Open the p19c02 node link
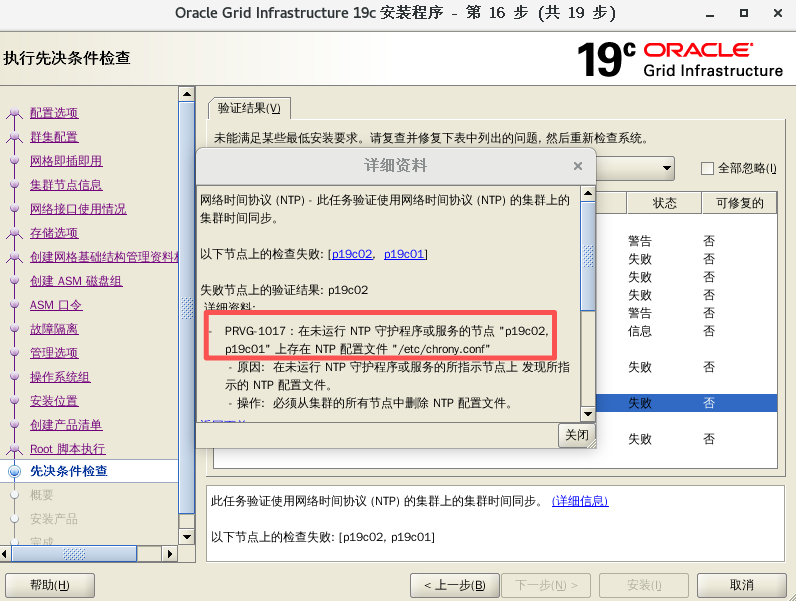 (x=352, y=254)
